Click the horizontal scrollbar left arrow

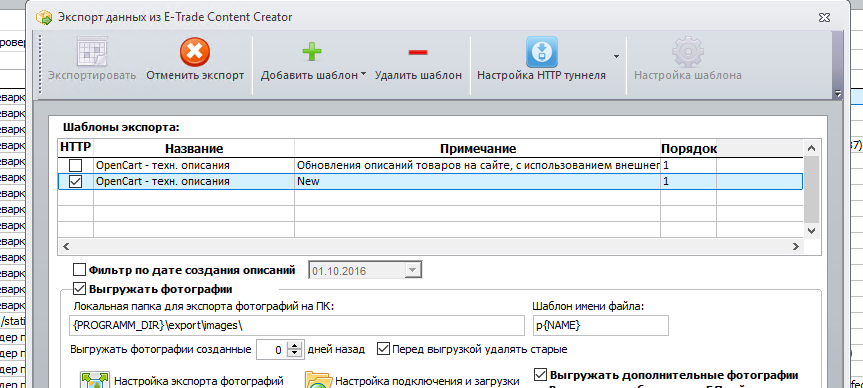click(65, 246)
